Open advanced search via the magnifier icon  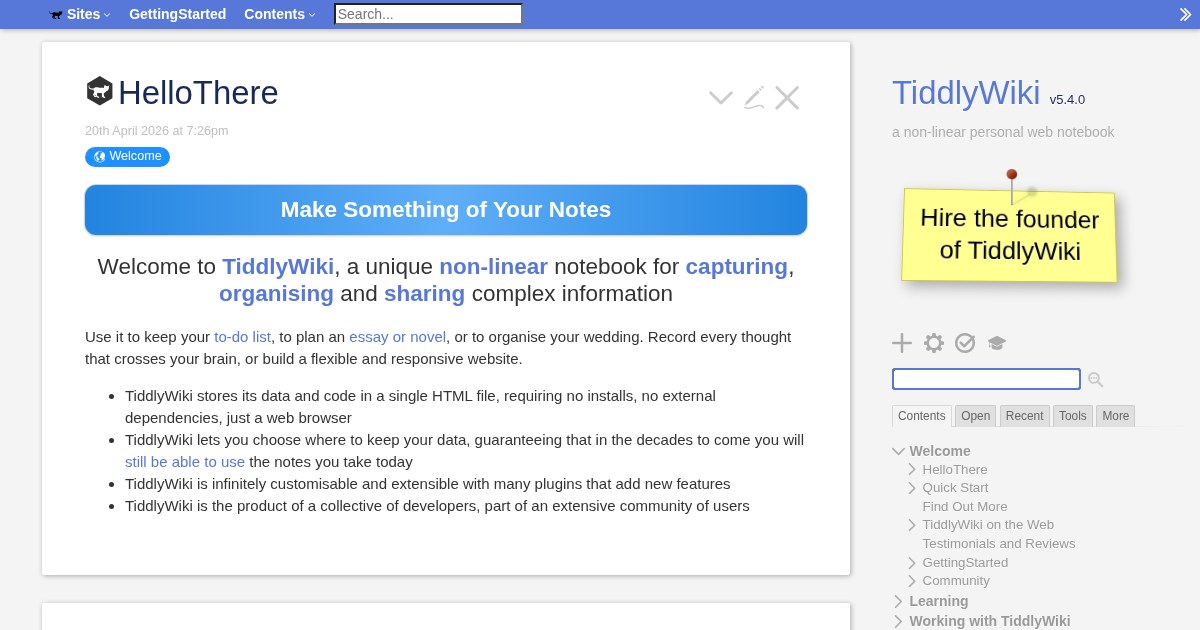click(1096, 380)
